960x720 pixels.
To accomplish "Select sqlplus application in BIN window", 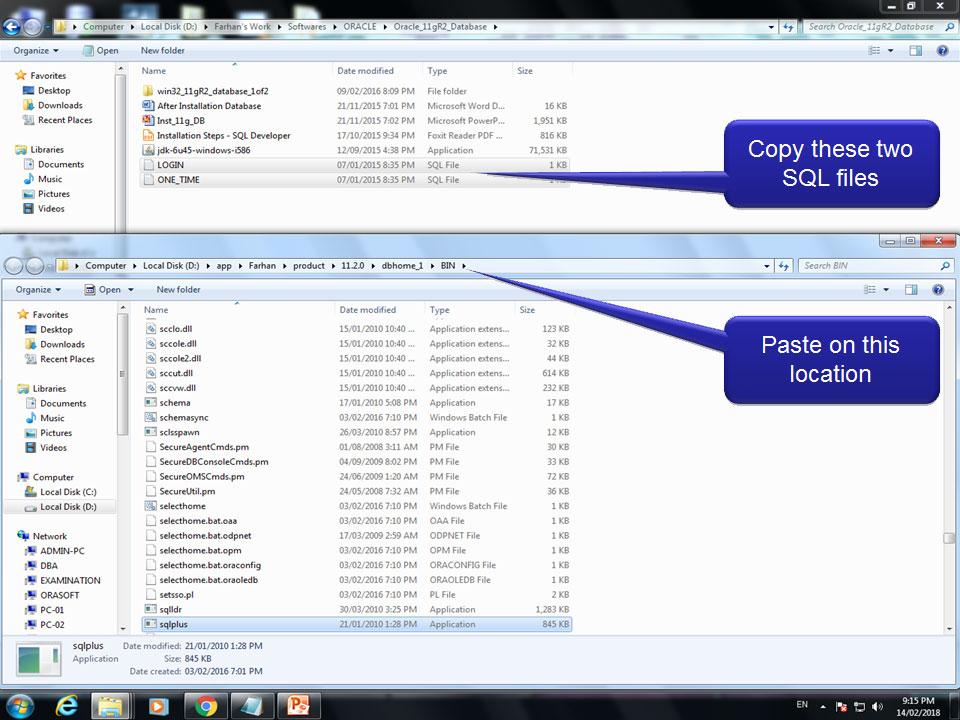I will pos(356,624).
